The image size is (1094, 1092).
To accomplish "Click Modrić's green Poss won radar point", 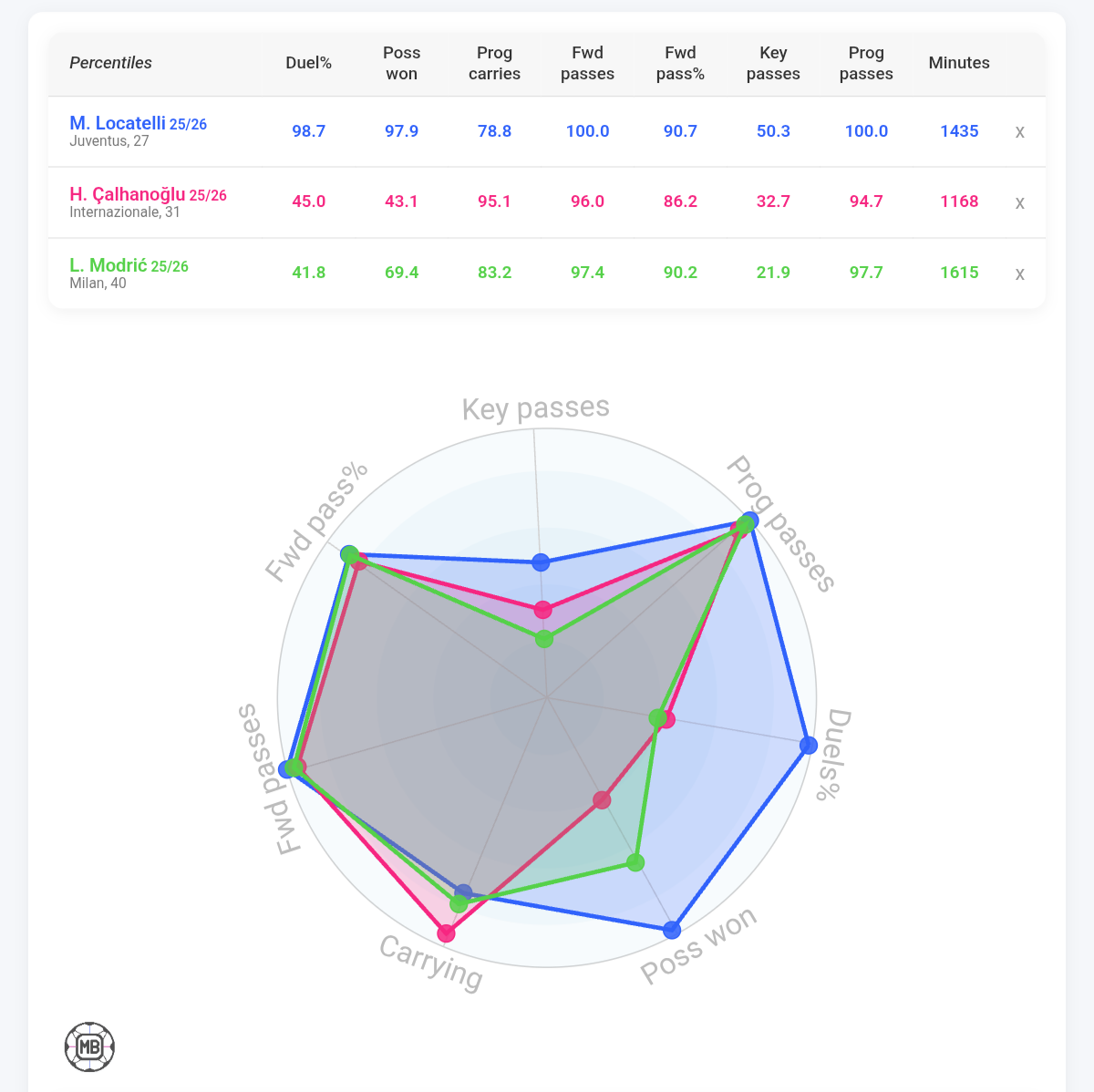I will [636, 862].
